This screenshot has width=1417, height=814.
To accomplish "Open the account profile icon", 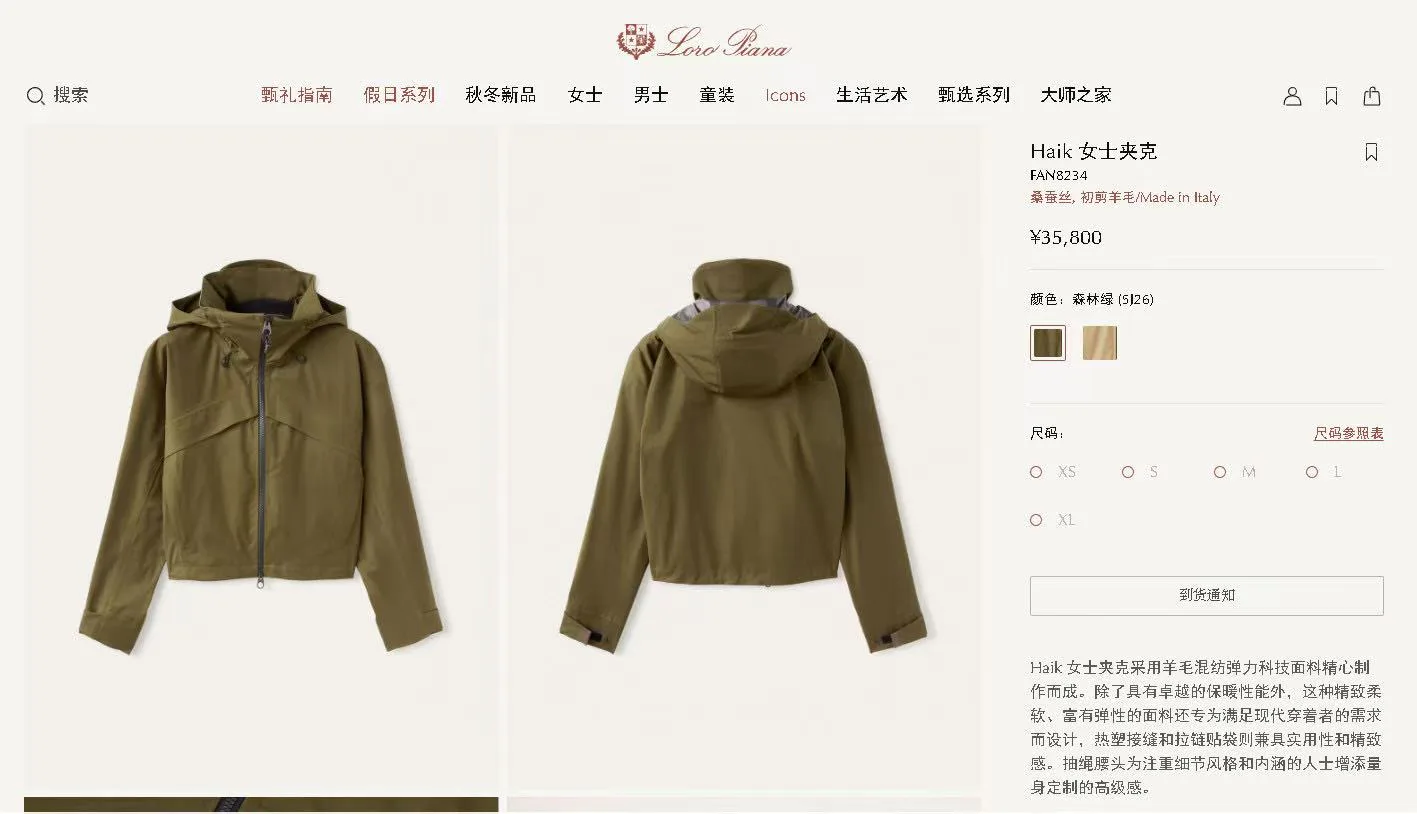I will tap(1292, 96).
